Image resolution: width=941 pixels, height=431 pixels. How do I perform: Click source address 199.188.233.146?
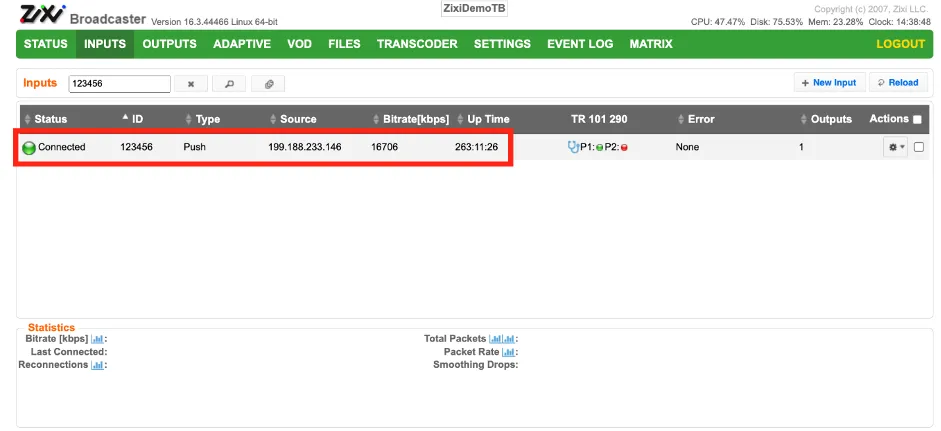[x=305, y=147]
